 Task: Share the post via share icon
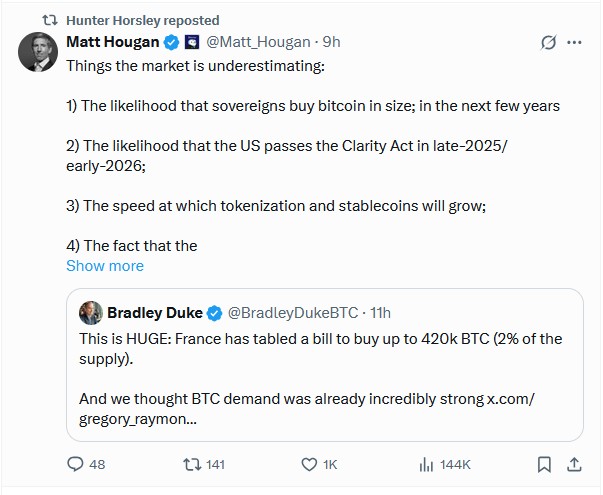[574, 464]
